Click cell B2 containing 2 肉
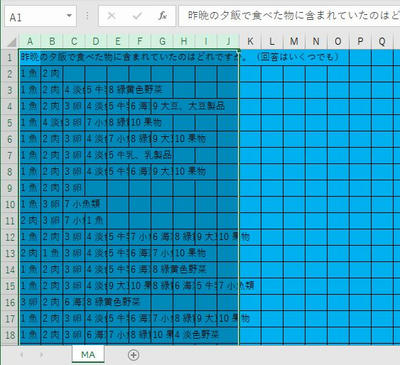400x365 pixels. click(x=52, y=74)
